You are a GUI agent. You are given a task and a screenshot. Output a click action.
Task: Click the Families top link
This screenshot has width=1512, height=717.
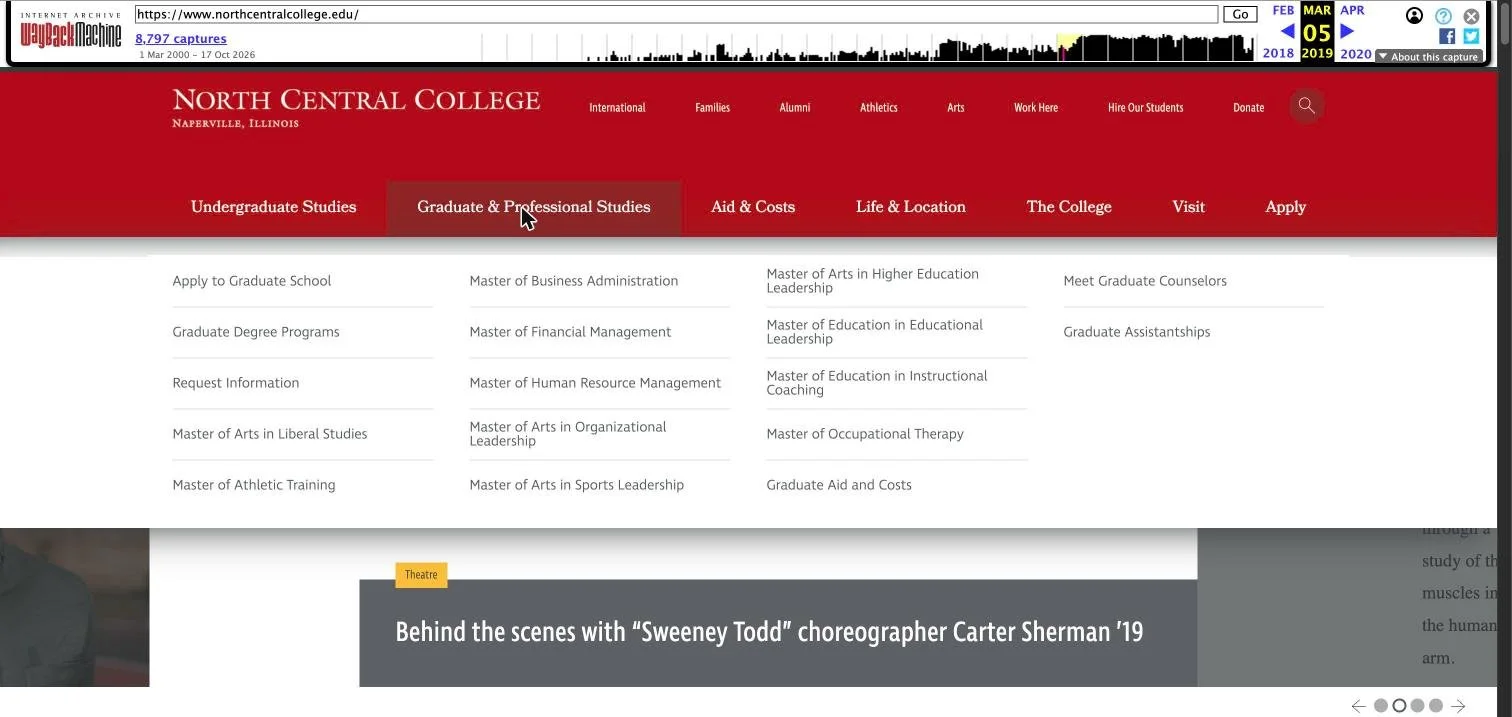click(x=712, y=107)
